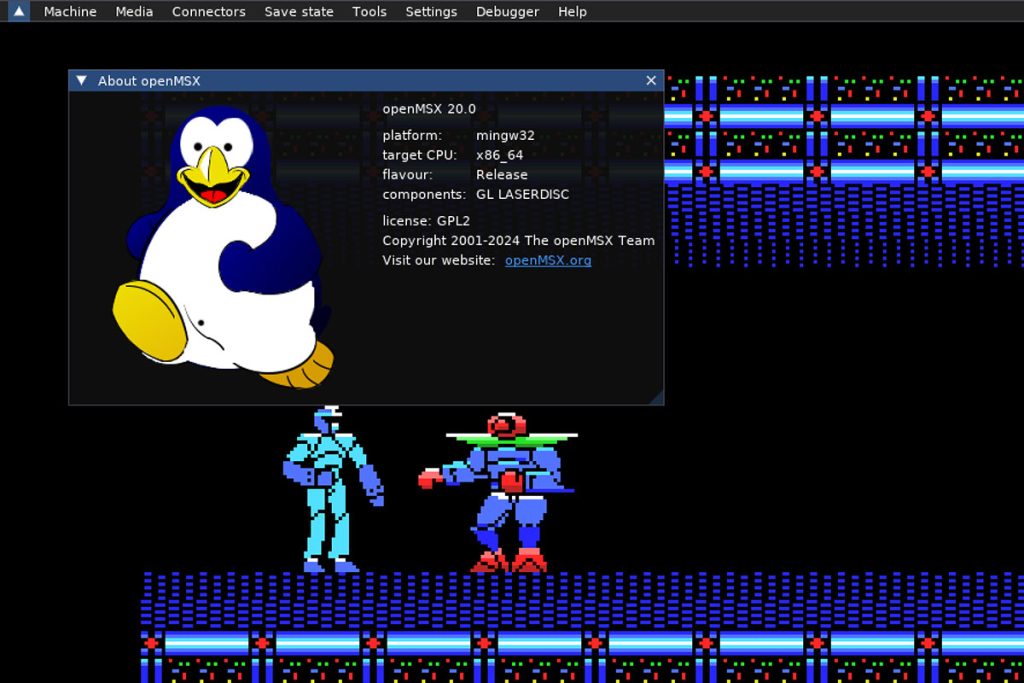Click the white triangle icon beside About openMSX
This screenshot has height=683, width=1024.
point(80,80)
